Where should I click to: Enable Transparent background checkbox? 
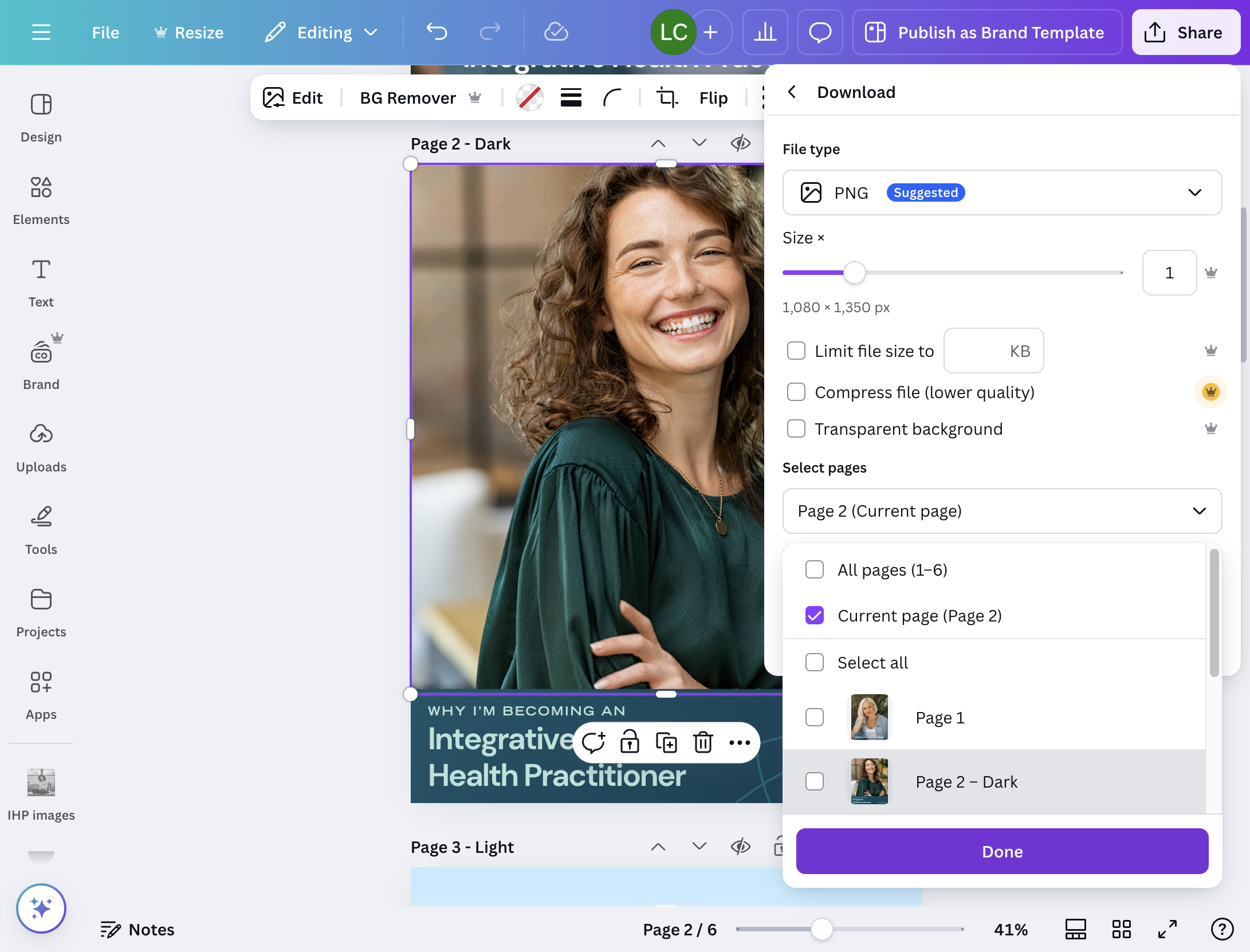click(x=796, y=428)
